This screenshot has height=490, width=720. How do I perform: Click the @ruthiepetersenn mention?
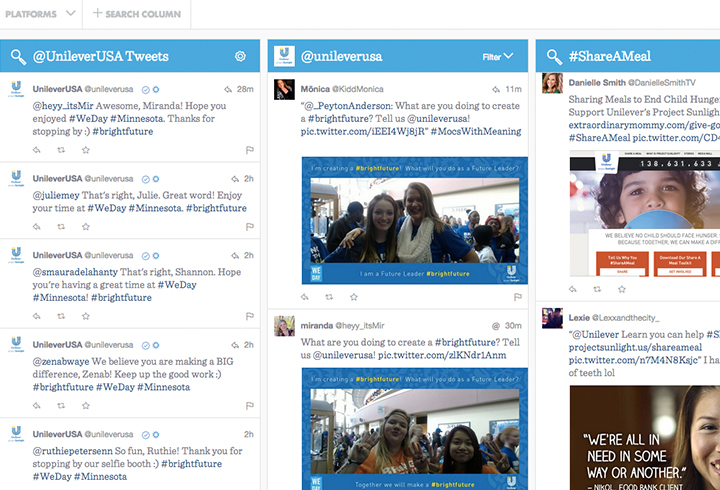click(73, 451)
